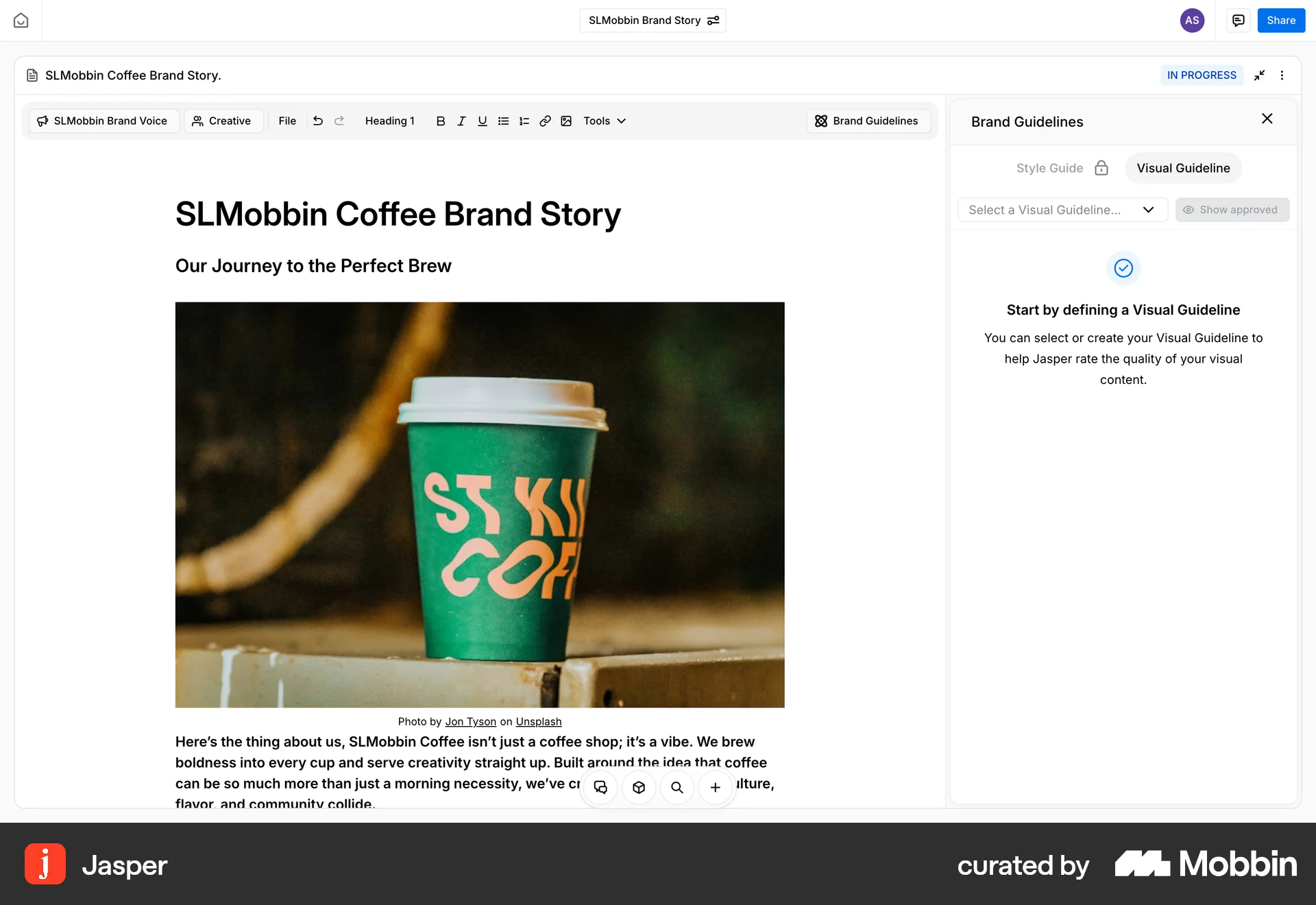Open the Tools dropdown menu
The image size is (1316, 905).
(x=604, y=121)
